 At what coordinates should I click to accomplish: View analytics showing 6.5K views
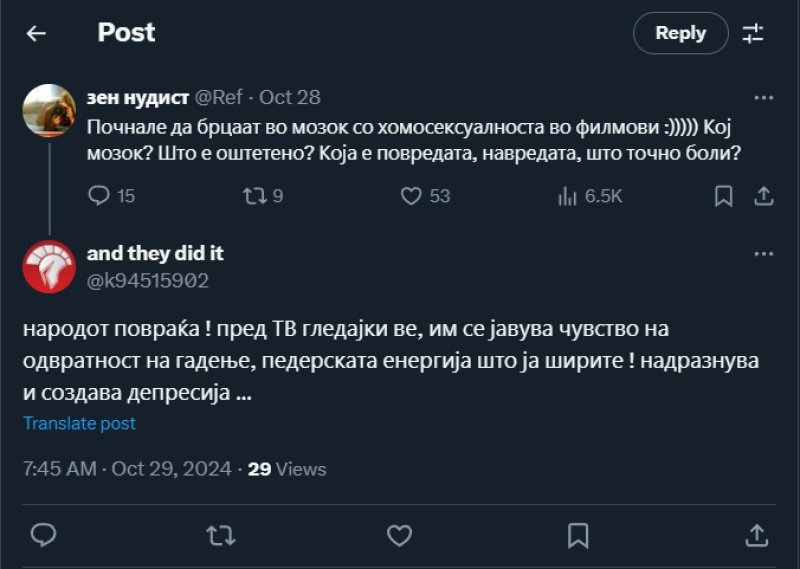pyautogui.click(x=567, y=196)
